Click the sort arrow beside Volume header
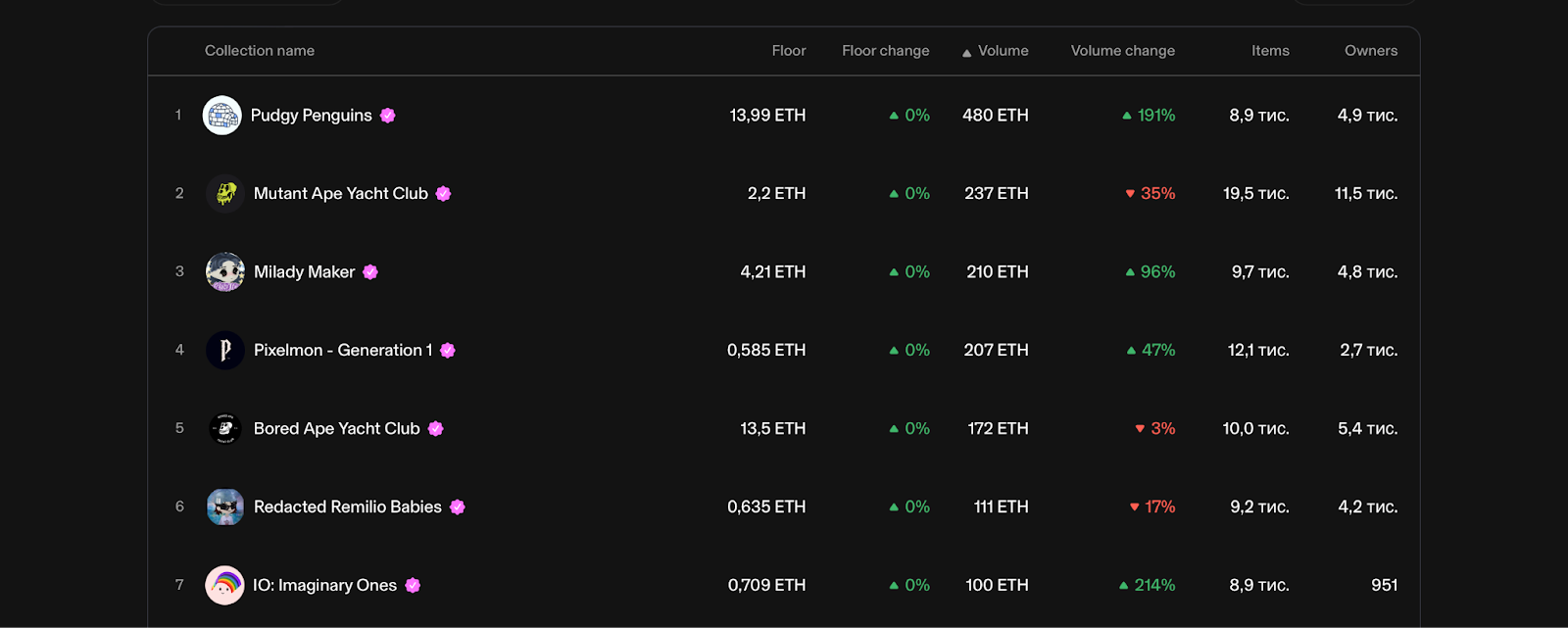This screenshot has width=1568, height=628. tap(967, 53)
